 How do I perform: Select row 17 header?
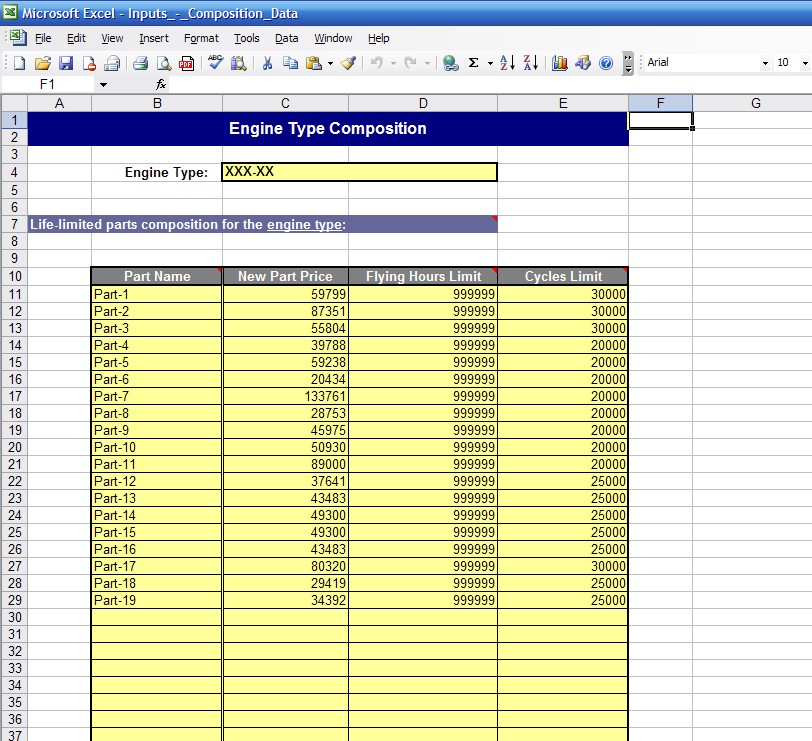pos(14,396)
